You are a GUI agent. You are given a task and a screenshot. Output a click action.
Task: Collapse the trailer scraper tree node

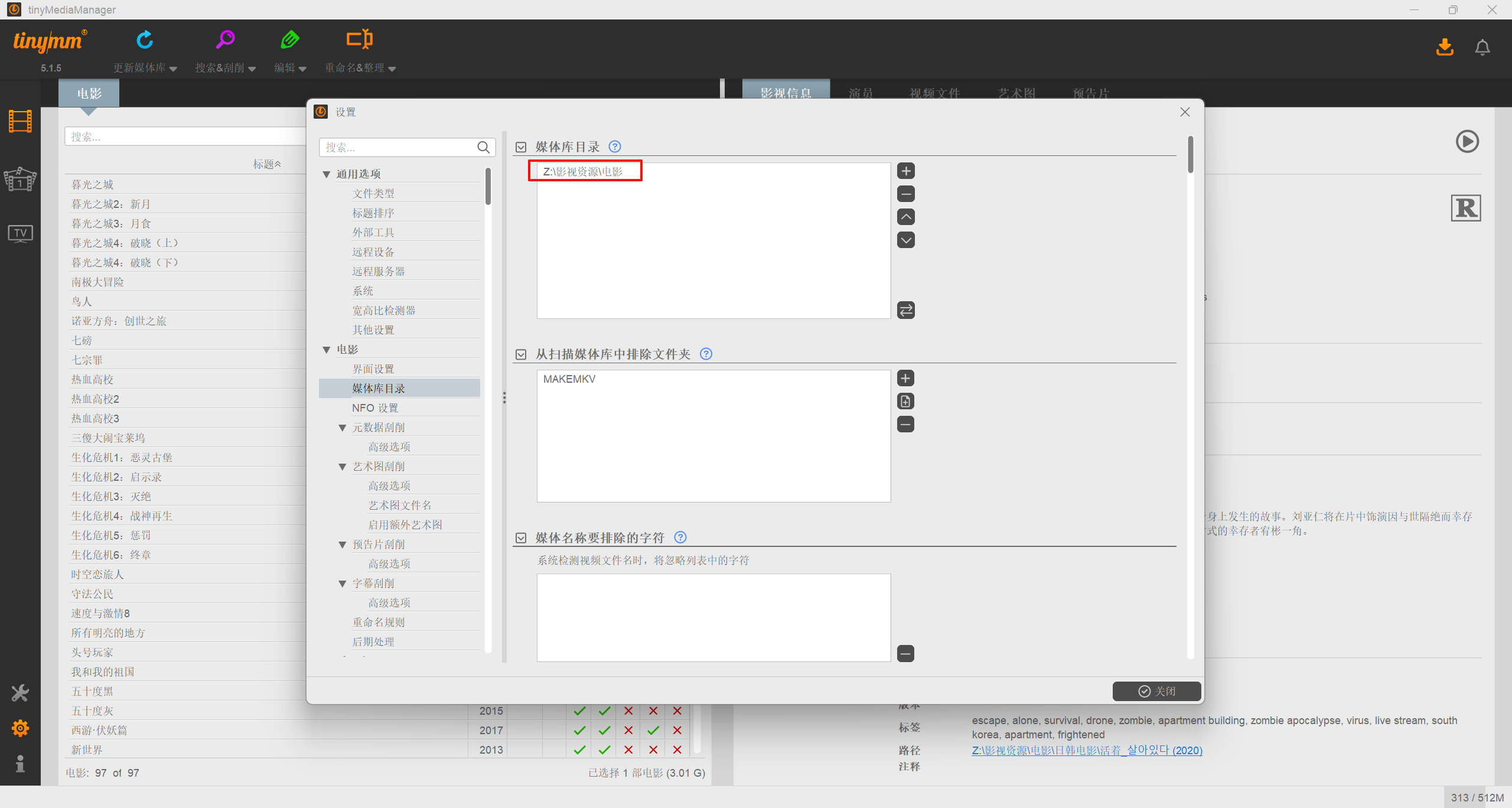pyautogui.click(x=343, y=545)
